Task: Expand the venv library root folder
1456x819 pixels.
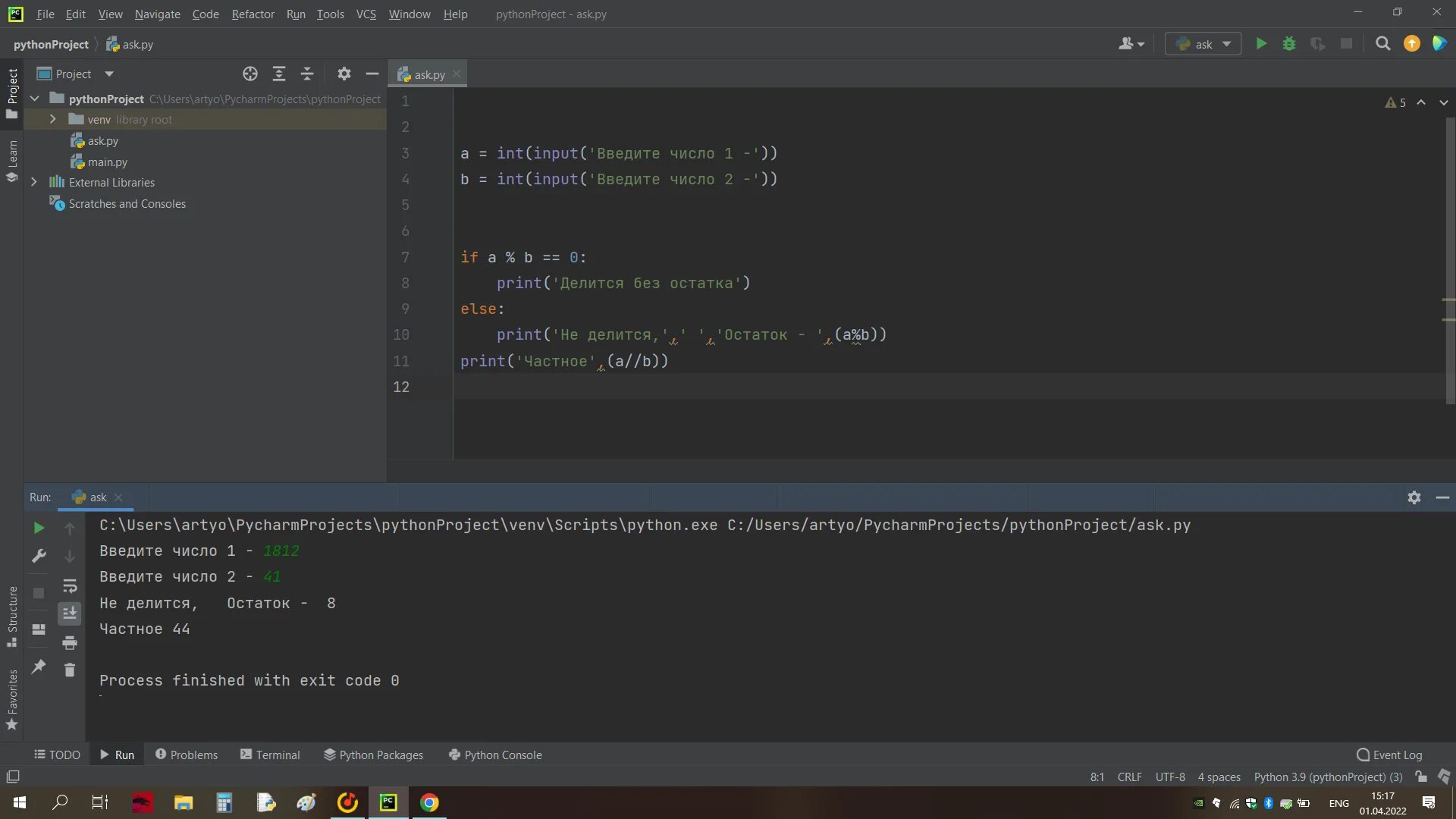Action: [52, 119]
